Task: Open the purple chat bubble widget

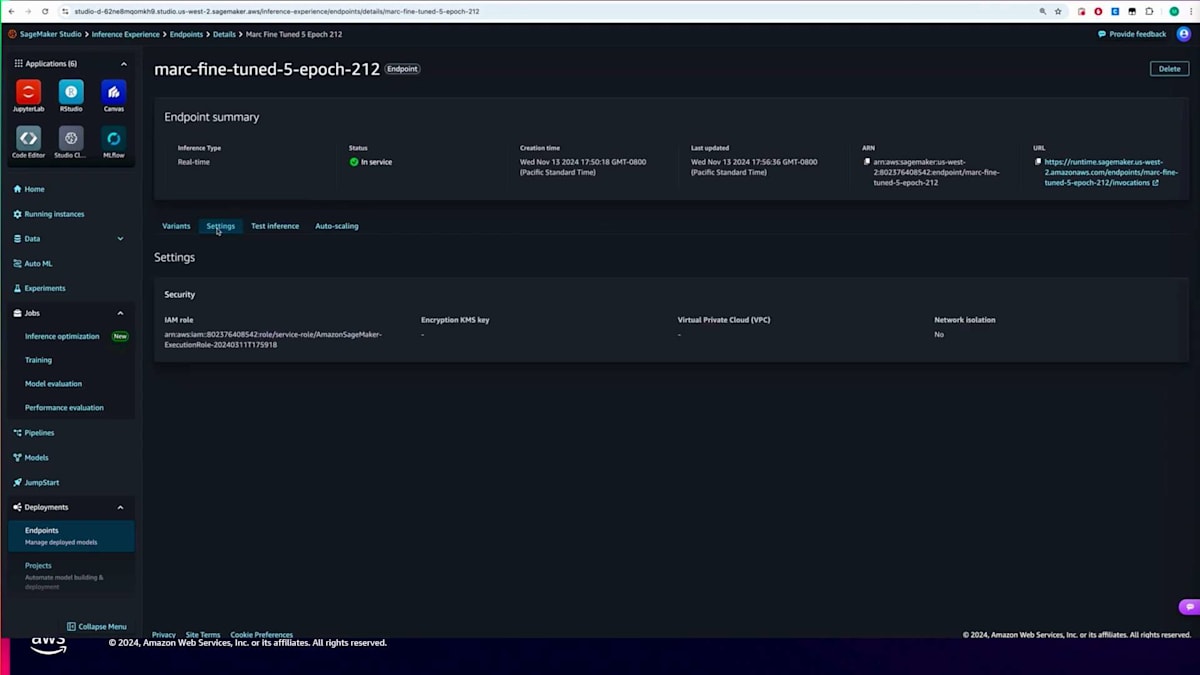Action: 1188,607
